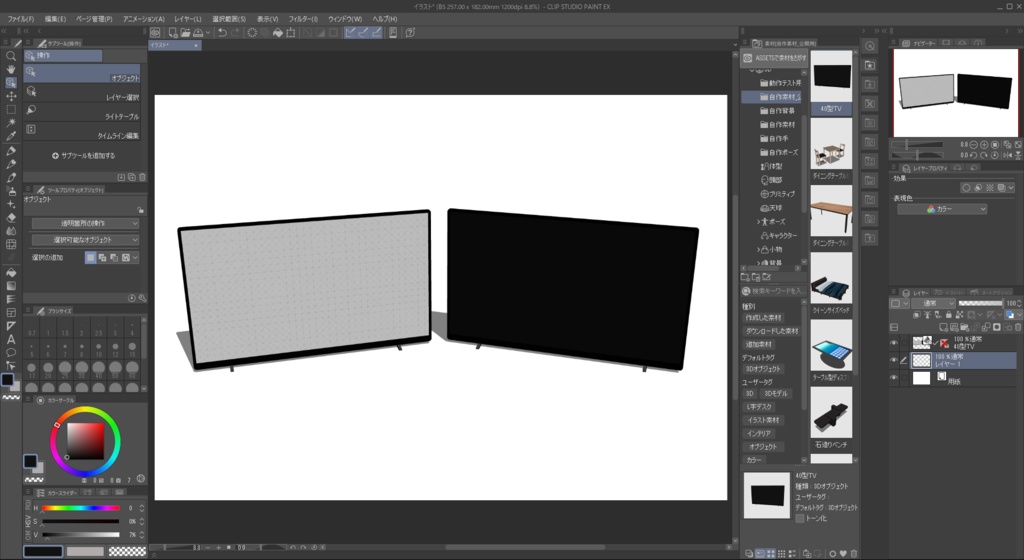Select the Eraser tool

coord(11,216)
